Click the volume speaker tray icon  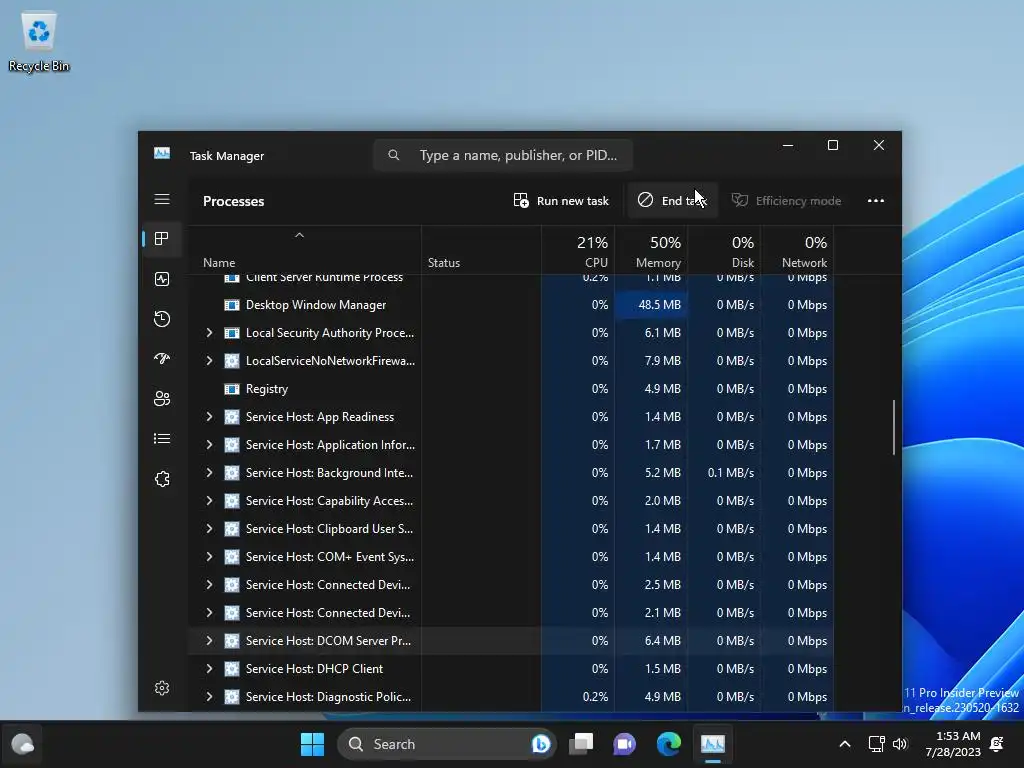[900, 744]
